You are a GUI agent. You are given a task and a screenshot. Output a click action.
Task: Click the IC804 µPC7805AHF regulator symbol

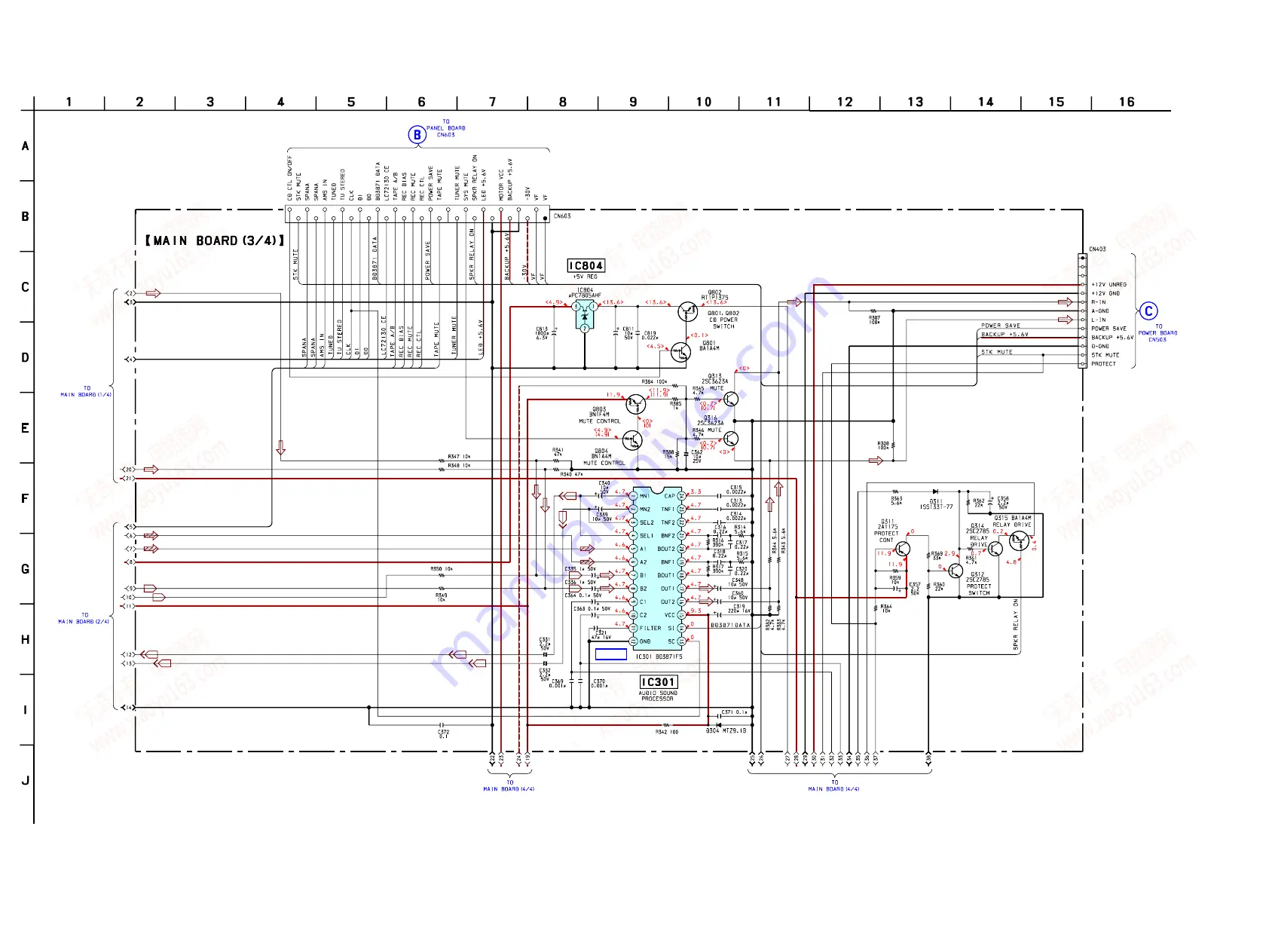586,317
